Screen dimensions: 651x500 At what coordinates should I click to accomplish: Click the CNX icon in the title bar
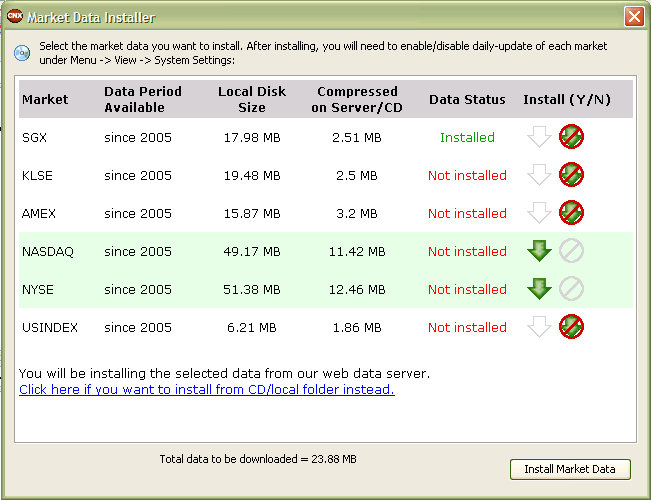pyautogui.click(x=14, y=17)
